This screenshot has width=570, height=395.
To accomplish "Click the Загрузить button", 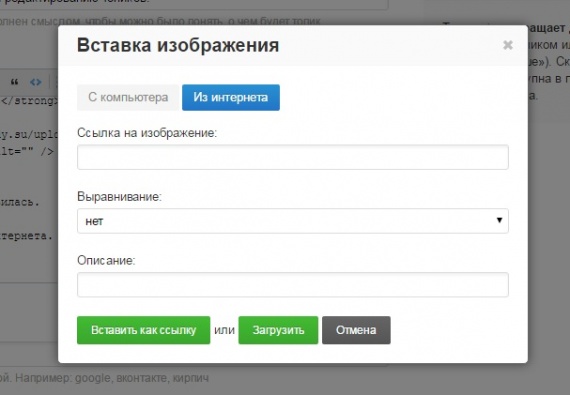I will (x=278, y=330).
